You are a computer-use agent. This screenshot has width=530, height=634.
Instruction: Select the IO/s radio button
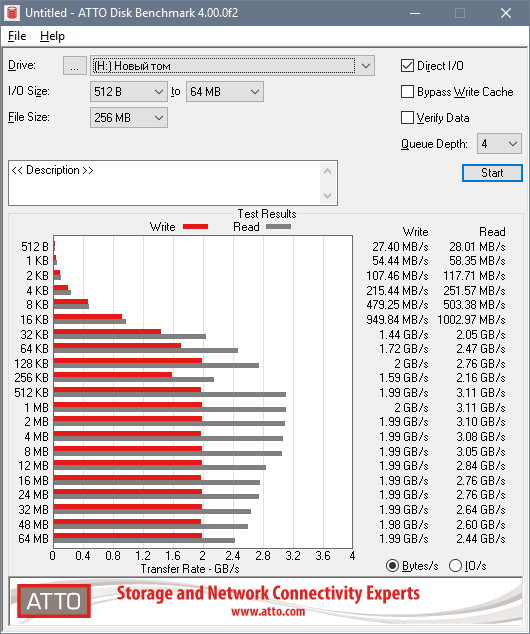(x=455, y=566)
